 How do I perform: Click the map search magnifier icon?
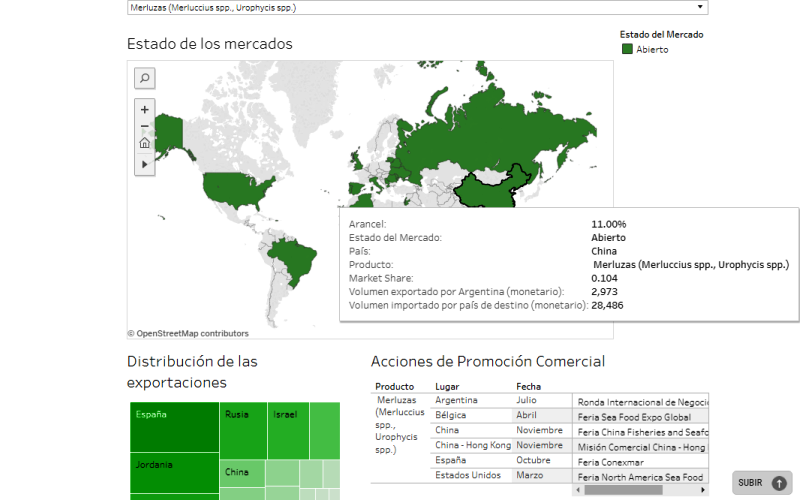pyautogui.click(x=144, y=78)
